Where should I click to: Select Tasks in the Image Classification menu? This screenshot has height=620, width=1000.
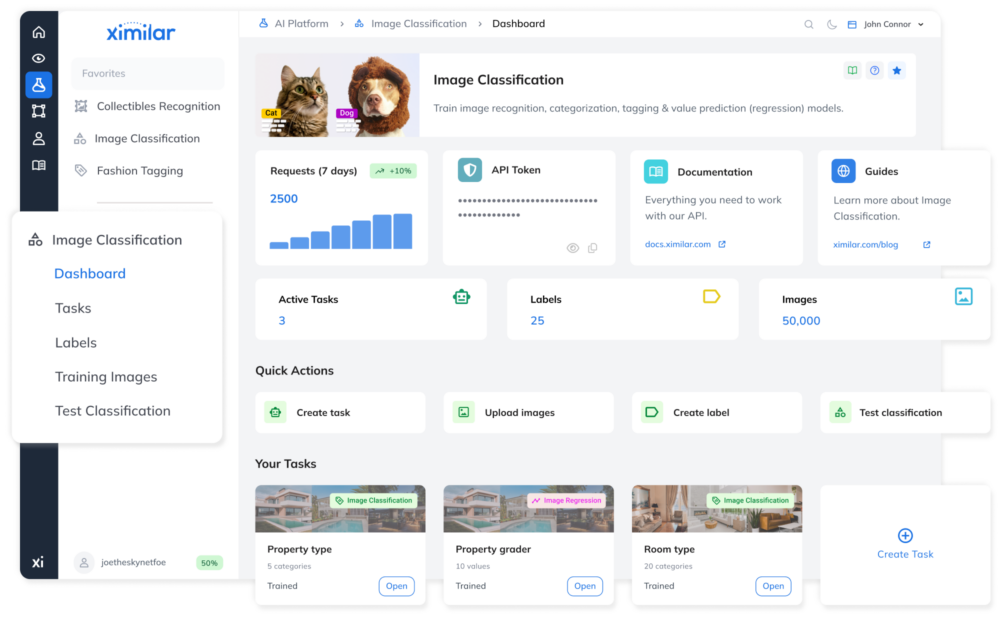[74, 308]
